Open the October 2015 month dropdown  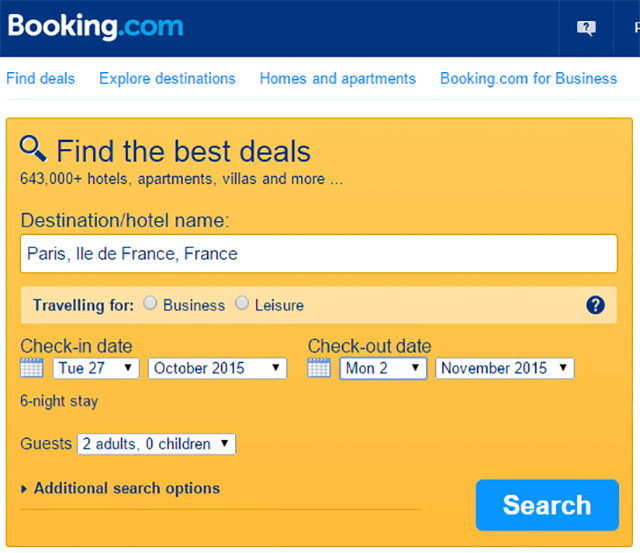218,368
